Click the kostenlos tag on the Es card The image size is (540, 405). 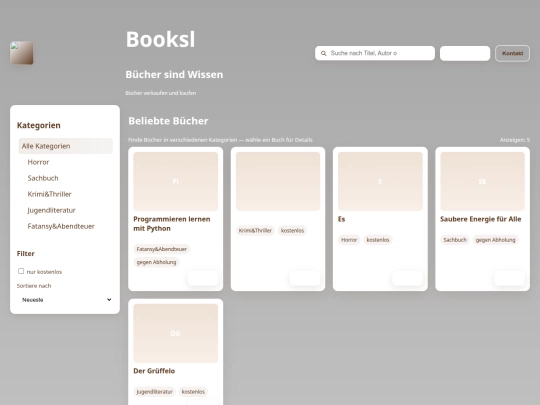(x=378, y=240)
